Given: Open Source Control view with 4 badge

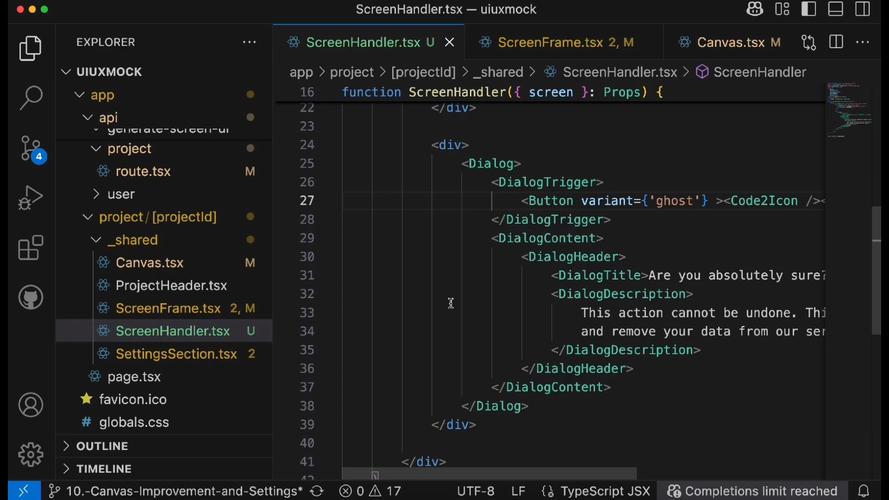Looking at the screenshot, I should (31, 148).
